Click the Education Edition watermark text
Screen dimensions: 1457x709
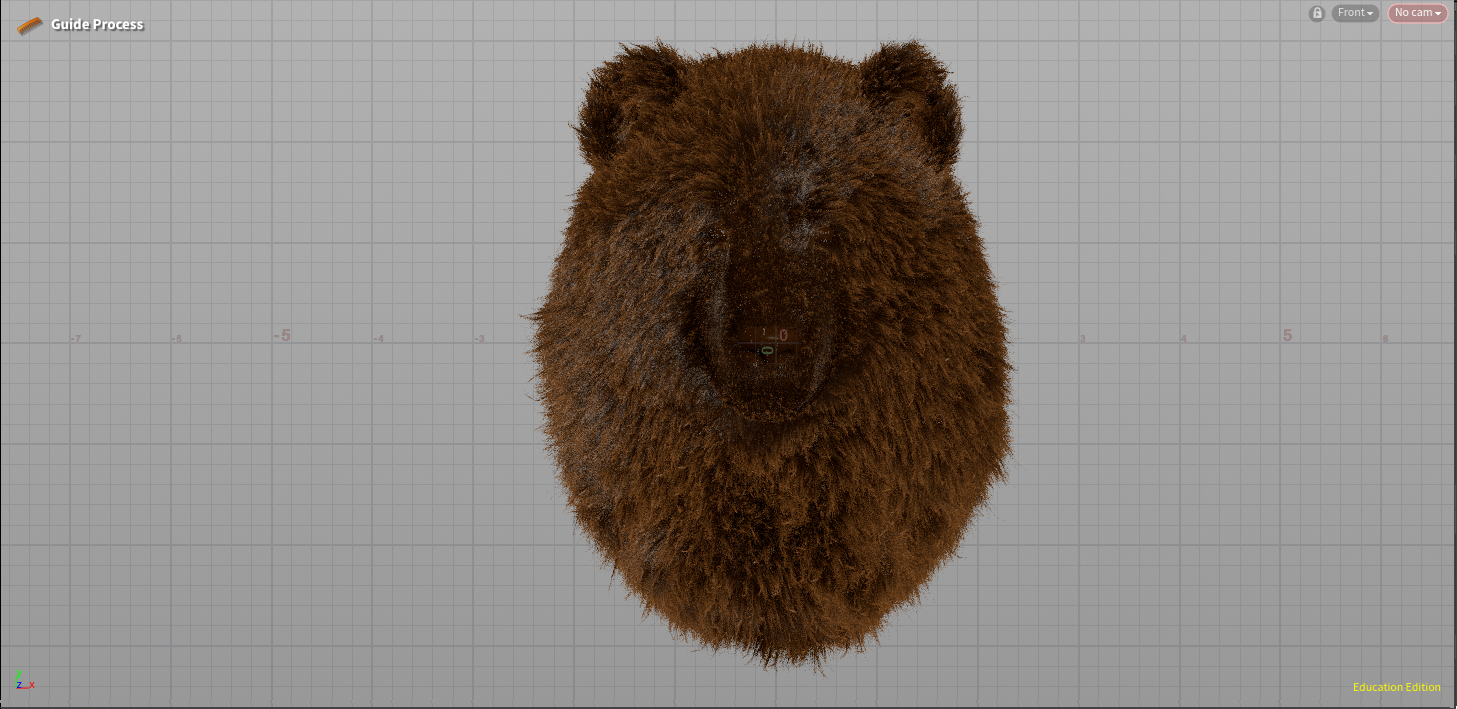tap(1396, 687)
